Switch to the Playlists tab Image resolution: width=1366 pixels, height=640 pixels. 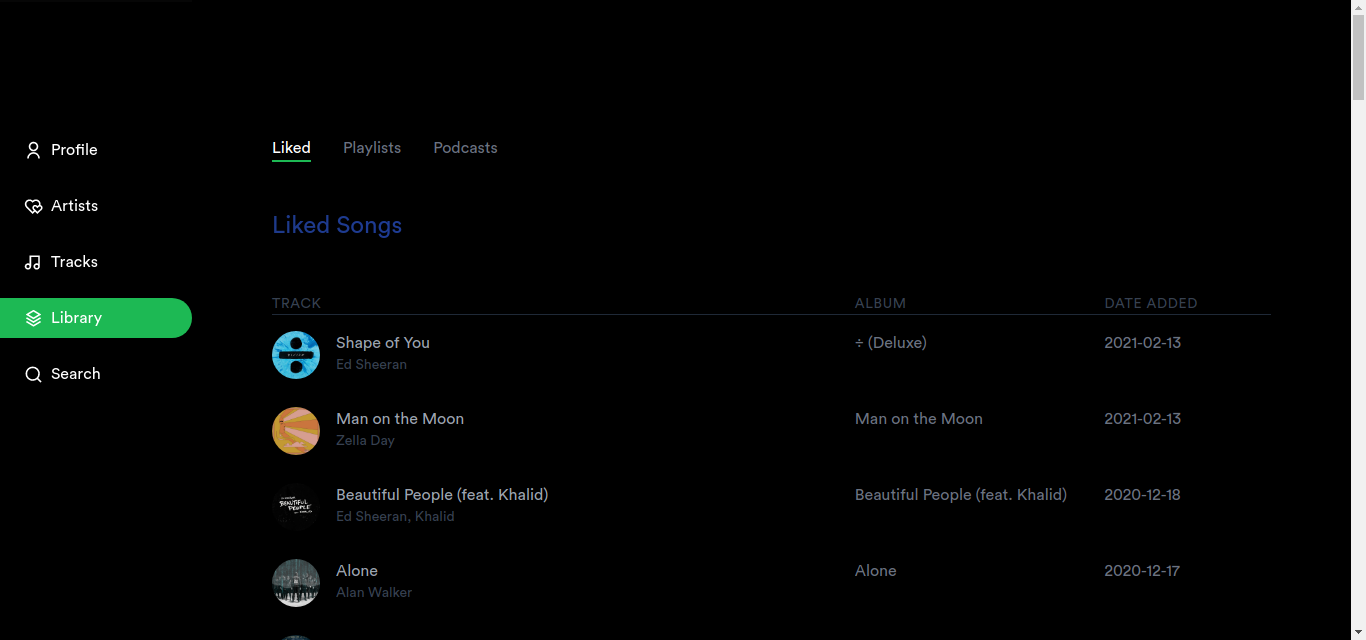pos(372,148)
